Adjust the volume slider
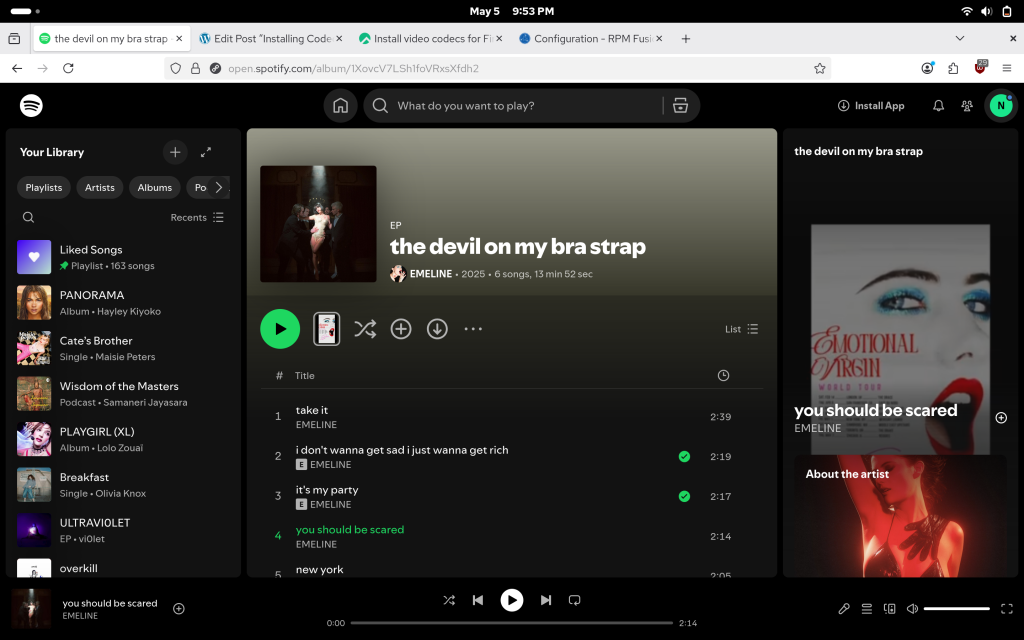This screenshot has width=1024, height=640. point(957,609)
